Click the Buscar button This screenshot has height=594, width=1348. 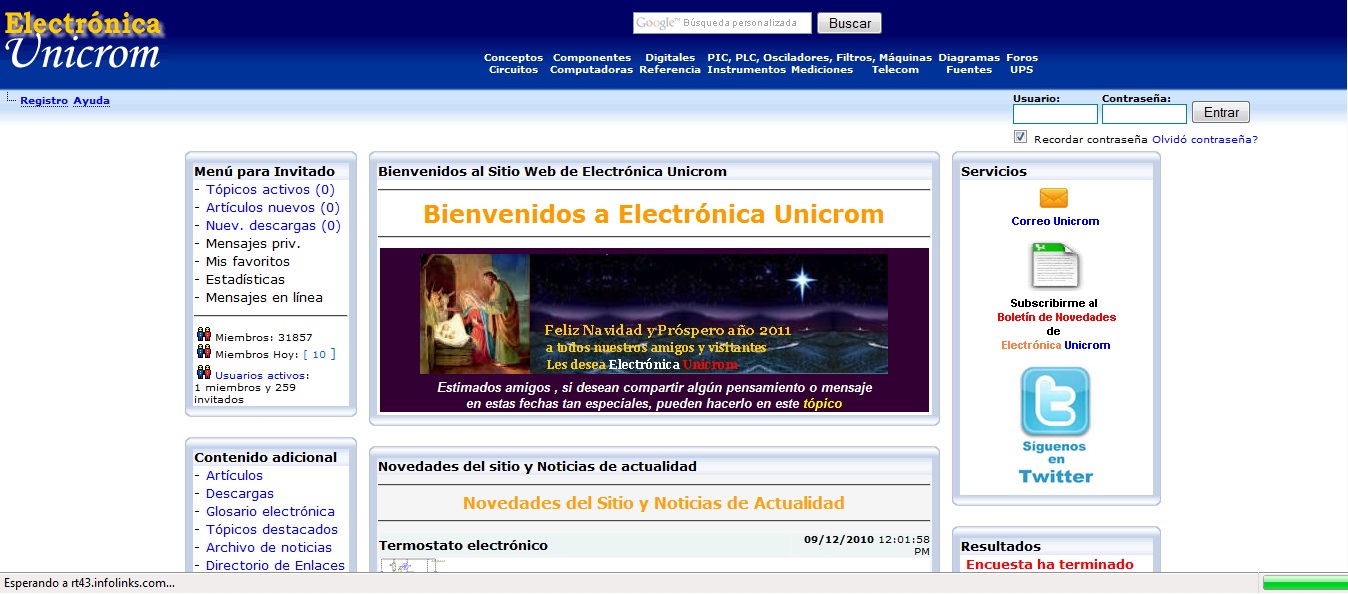849,23
